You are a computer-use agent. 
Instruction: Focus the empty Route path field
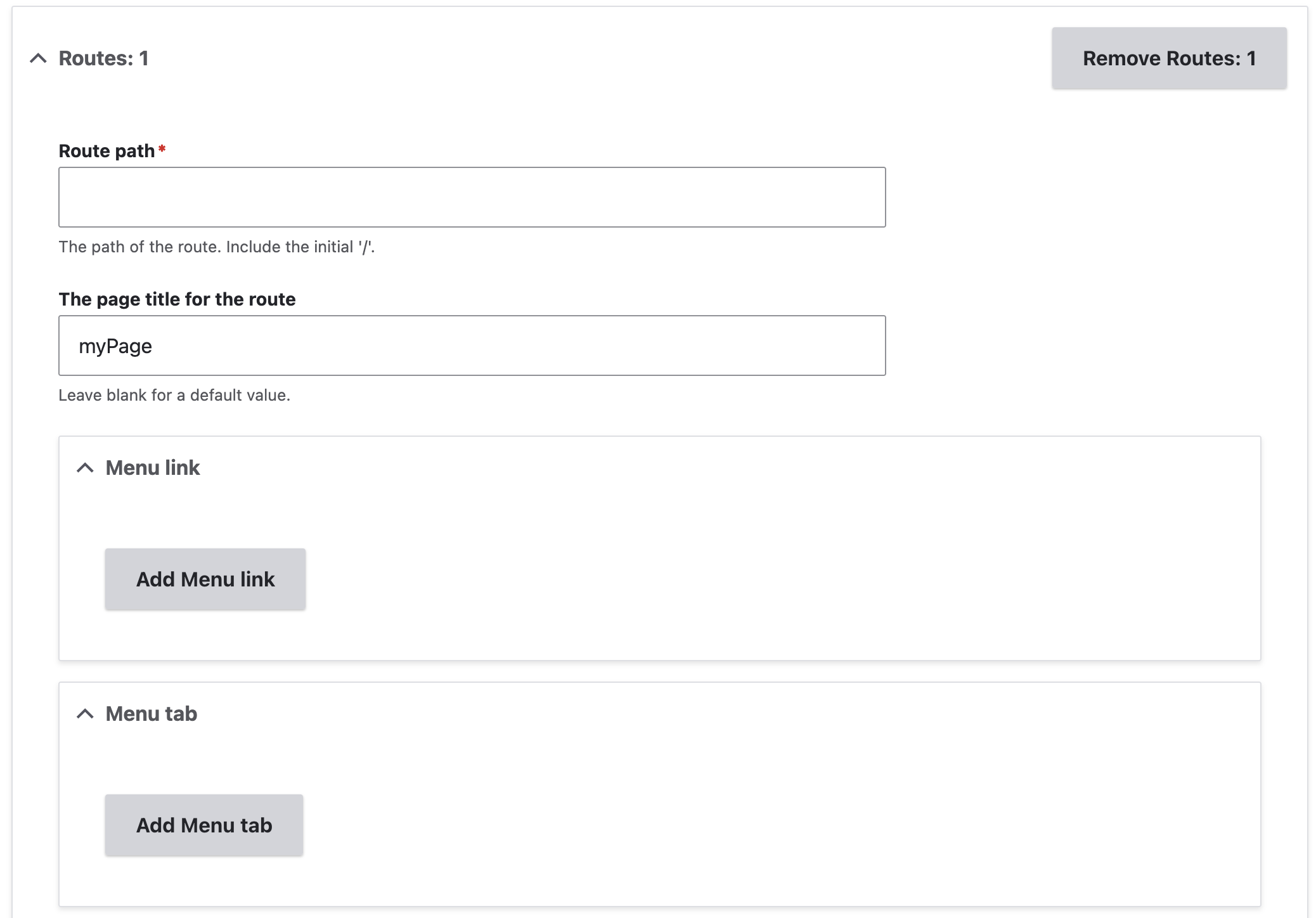472,197
